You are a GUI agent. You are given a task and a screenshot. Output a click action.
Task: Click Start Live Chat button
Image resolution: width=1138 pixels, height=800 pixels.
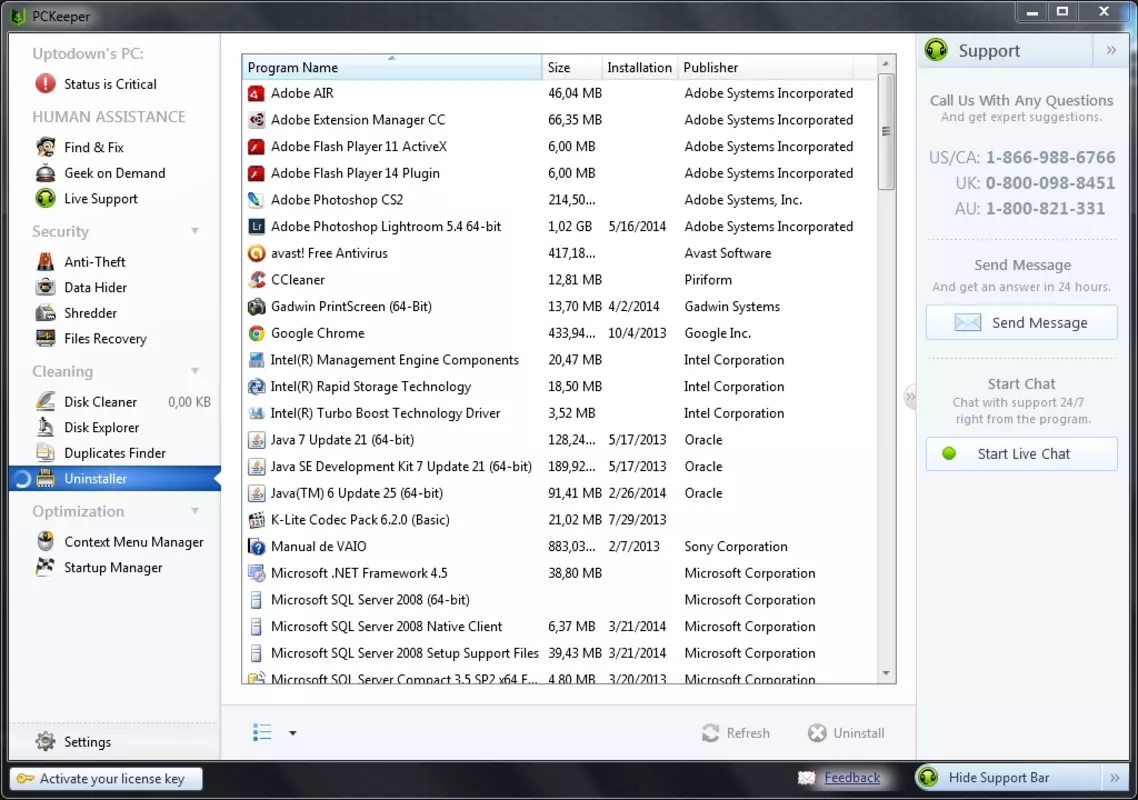point(1021,454)
